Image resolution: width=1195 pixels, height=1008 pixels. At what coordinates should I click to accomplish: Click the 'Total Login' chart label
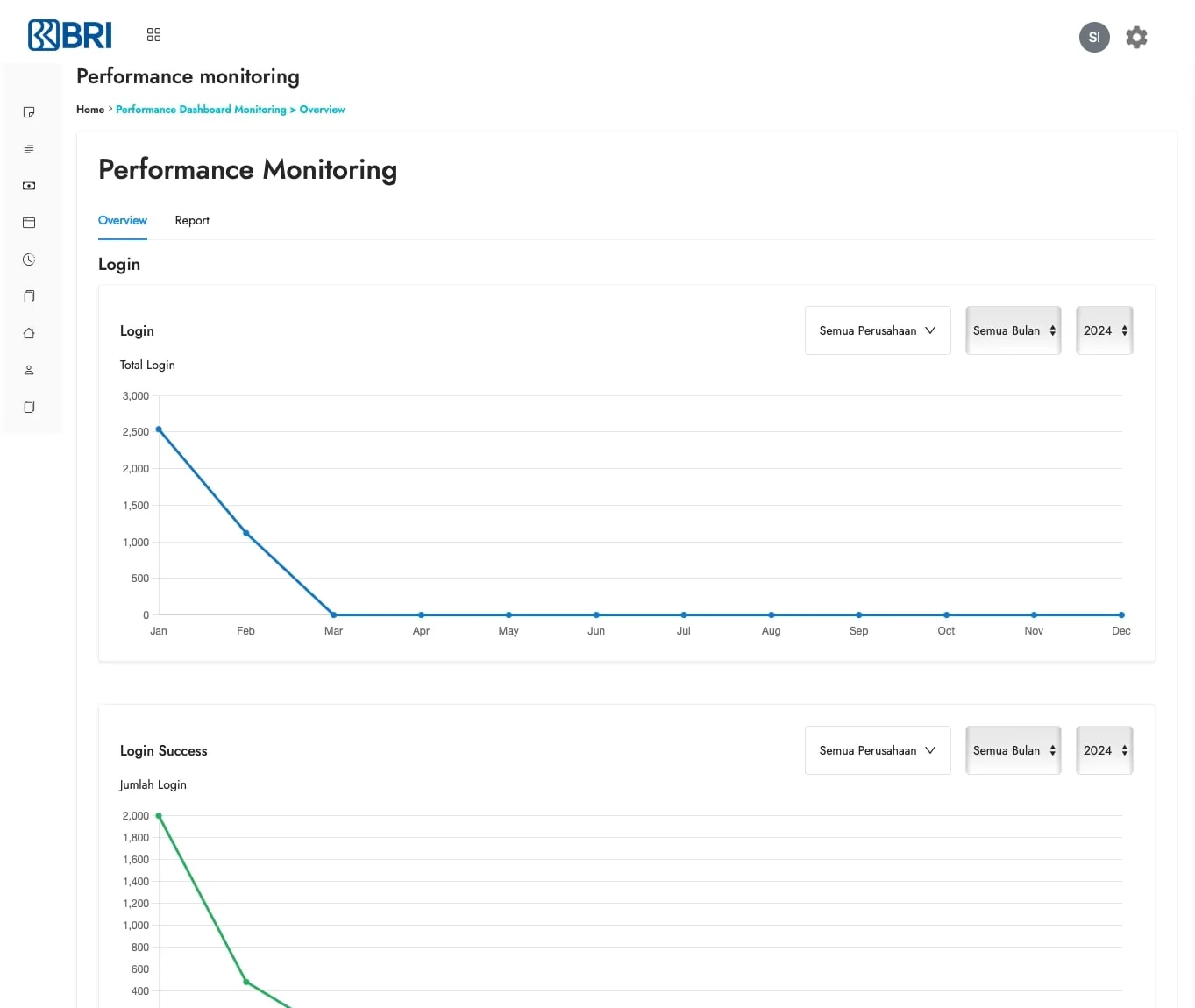[x=147, y=365]
